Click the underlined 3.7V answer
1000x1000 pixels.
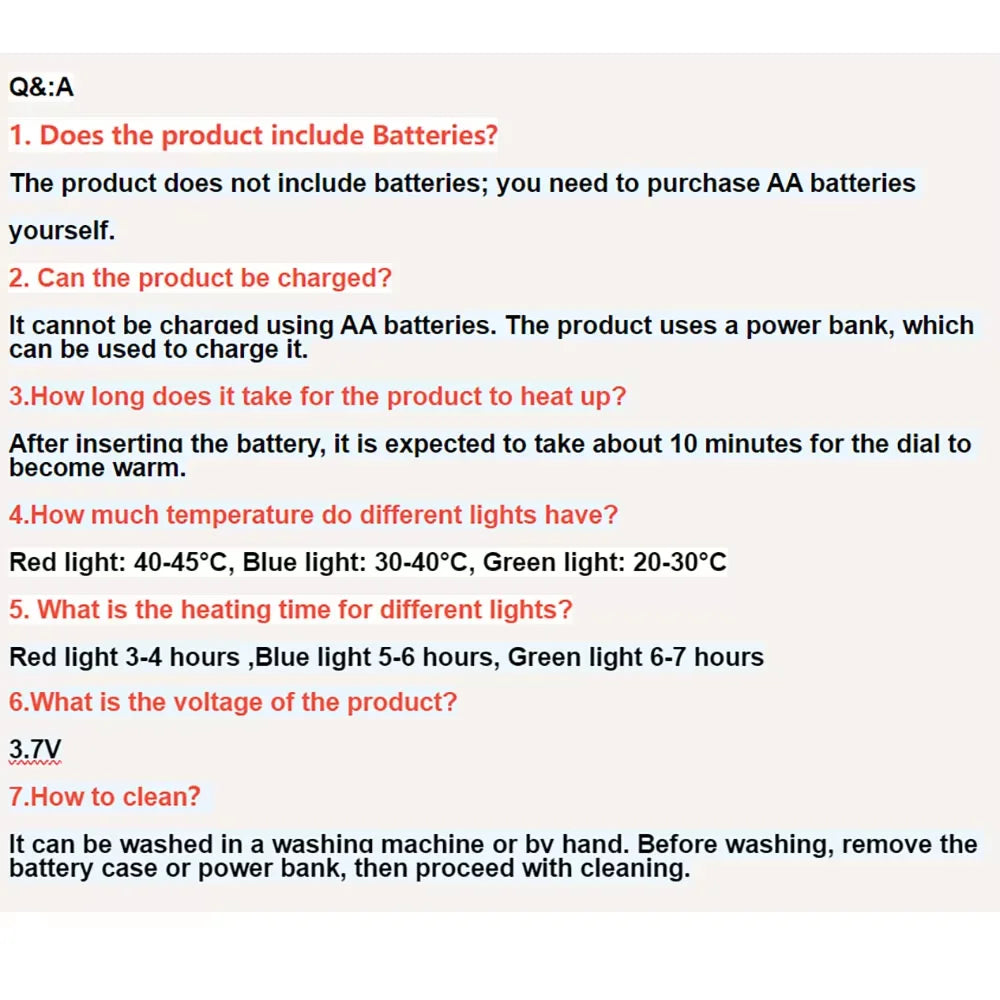[x=35, y=749]
